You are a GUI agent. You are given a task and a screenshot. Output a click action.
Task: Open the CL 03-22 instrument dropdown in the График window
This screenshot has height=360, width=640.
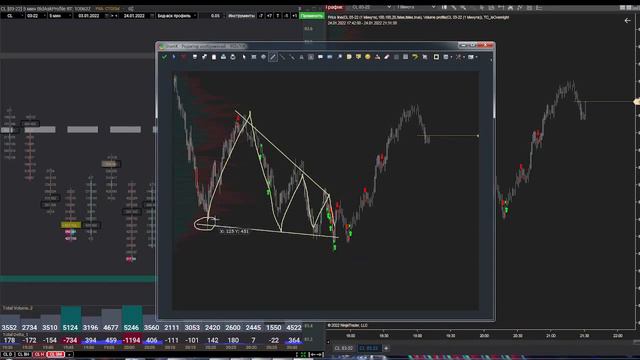click(x=371, y=7)
